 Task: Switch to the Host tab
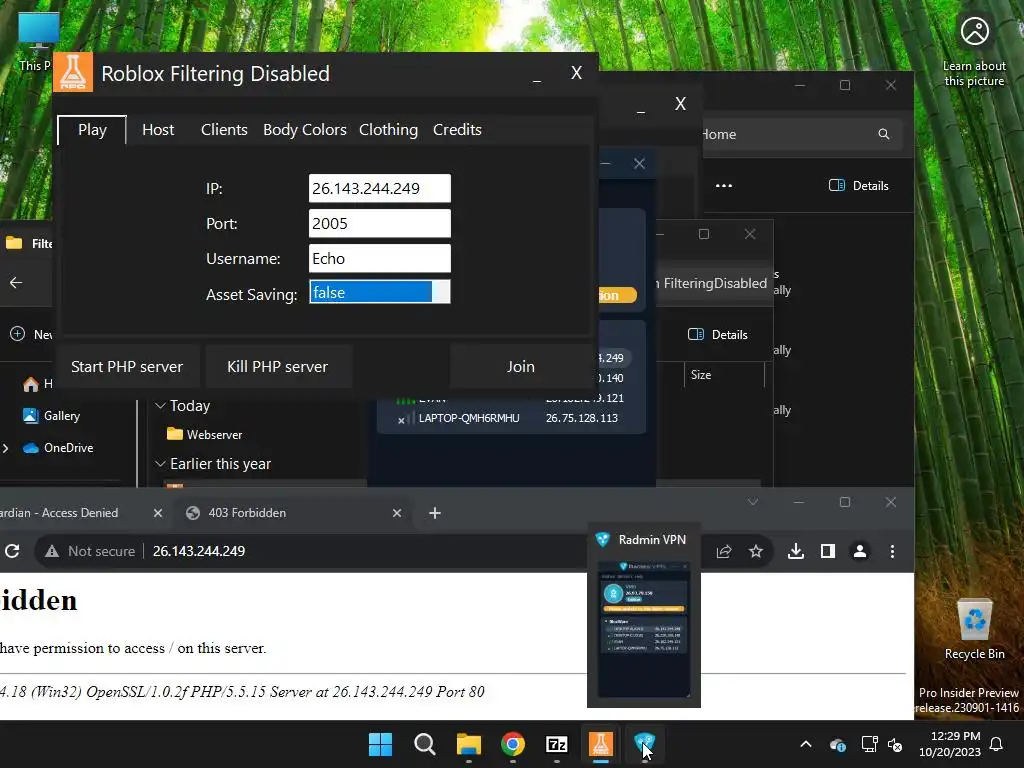click(x=158, y=129)
